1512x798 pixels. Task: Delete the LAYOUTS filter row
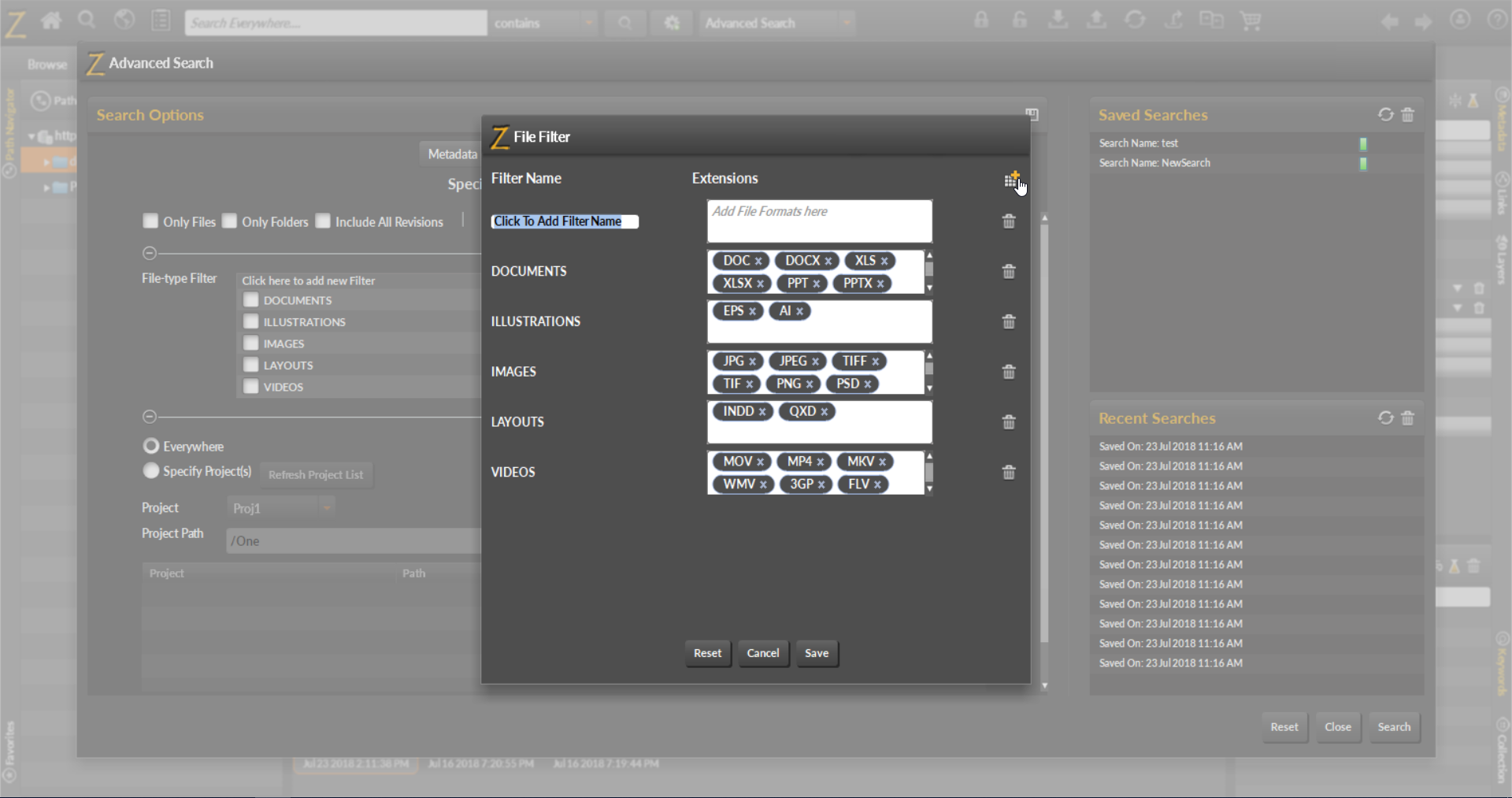pos(1009,422)
